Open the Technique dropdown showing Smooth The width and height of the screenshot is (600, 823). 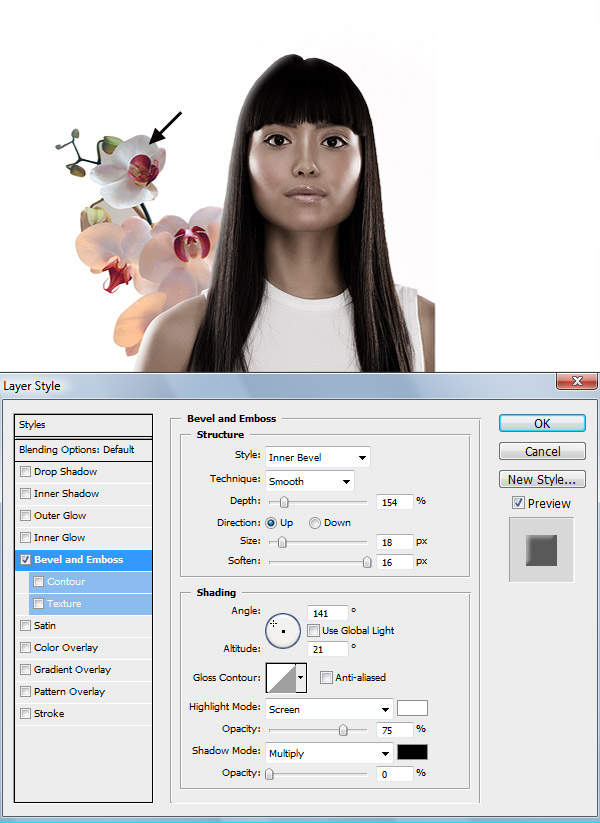point(310,481)
